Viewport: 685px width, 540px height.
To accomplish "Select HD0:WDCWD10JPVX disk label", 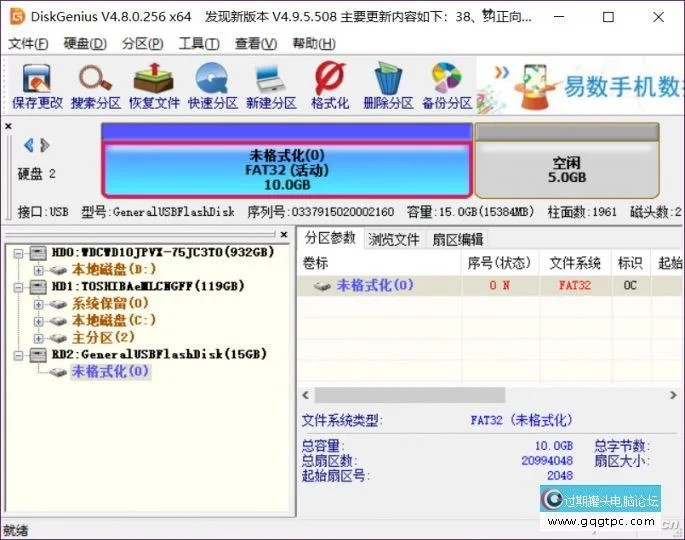I will 163,252.
